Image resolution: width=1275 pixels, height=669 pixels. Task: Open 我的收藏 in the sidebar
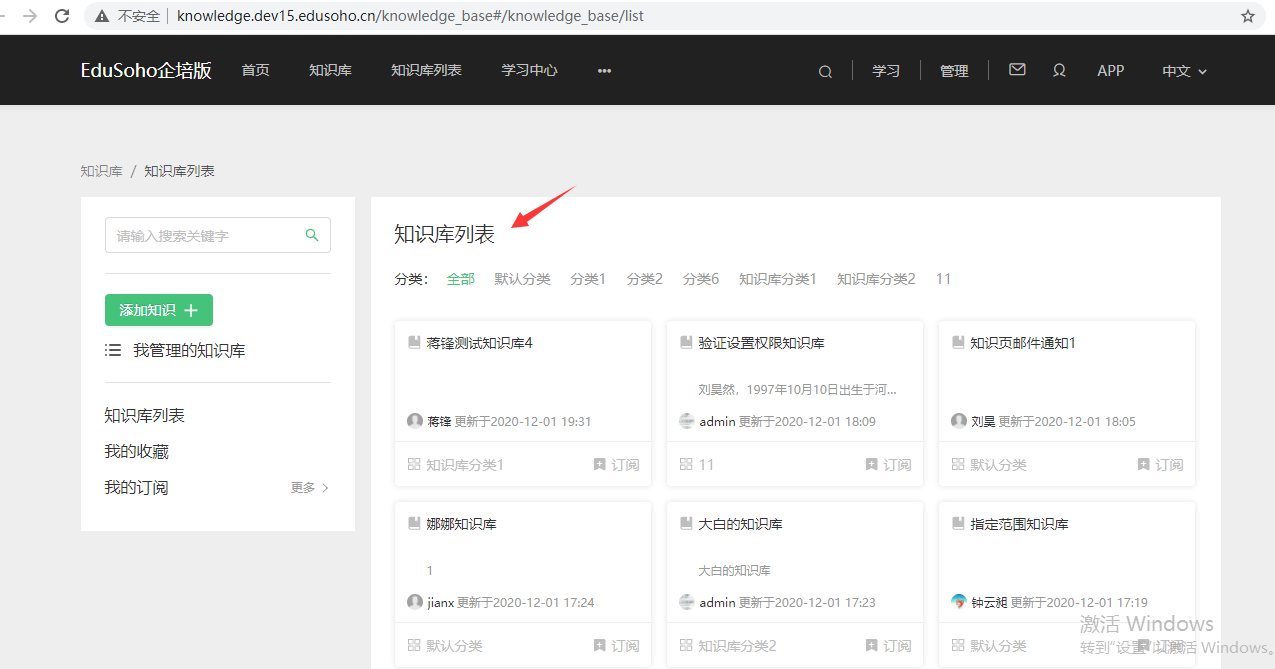click(x=136, y=452)
